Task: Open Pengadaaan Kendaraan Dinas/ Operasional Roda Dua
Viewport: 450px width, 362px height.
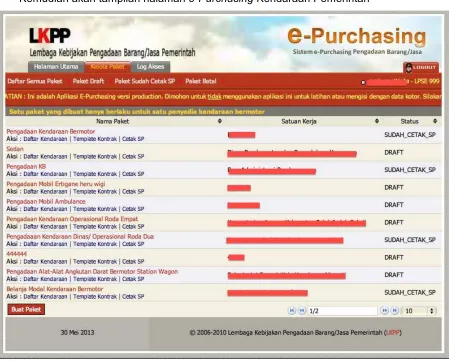Action: [x=80, y=236]
